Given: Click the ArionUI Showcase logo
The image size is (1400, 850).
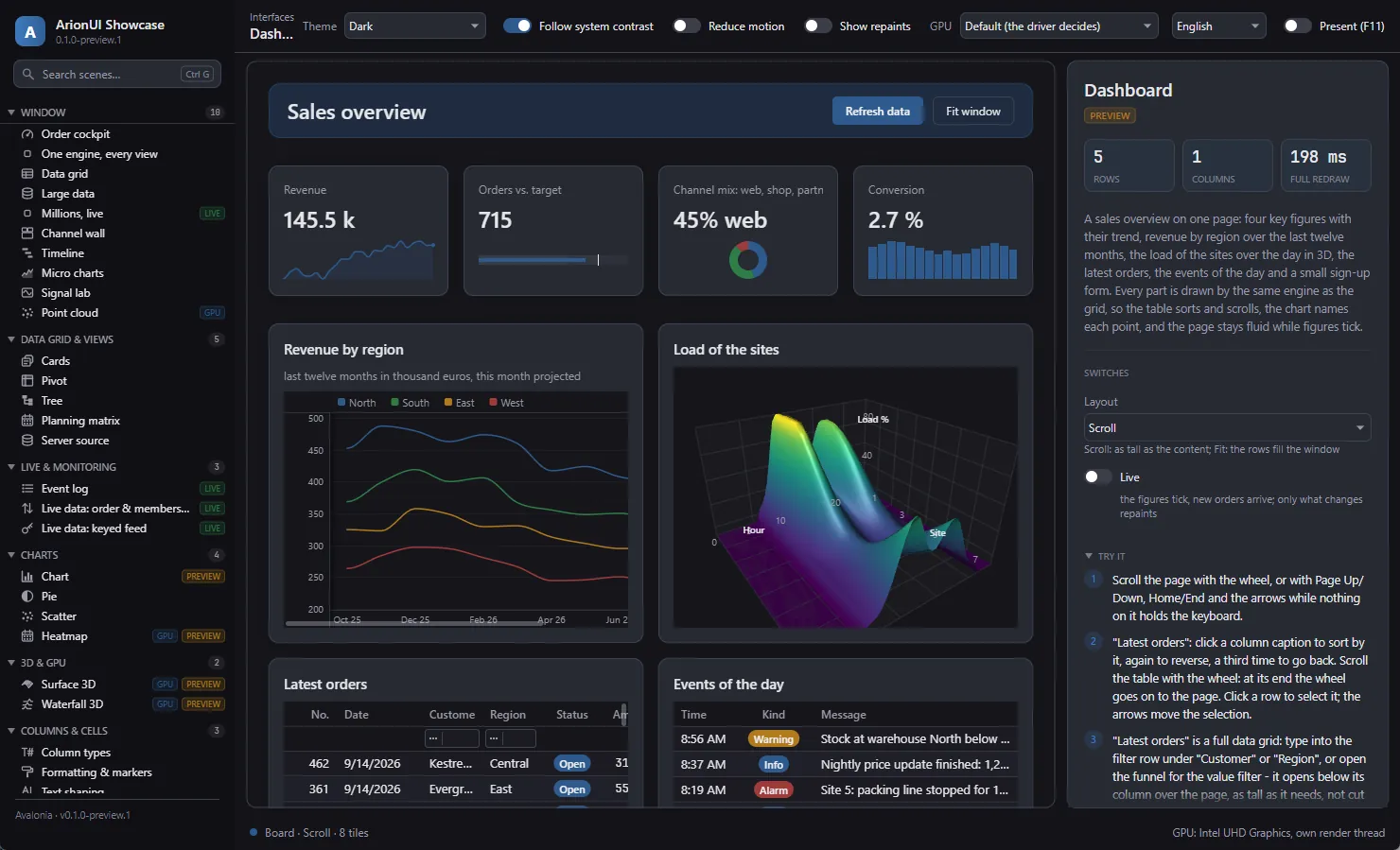Looking at the screenshot, I should click(x=30, y=31).
